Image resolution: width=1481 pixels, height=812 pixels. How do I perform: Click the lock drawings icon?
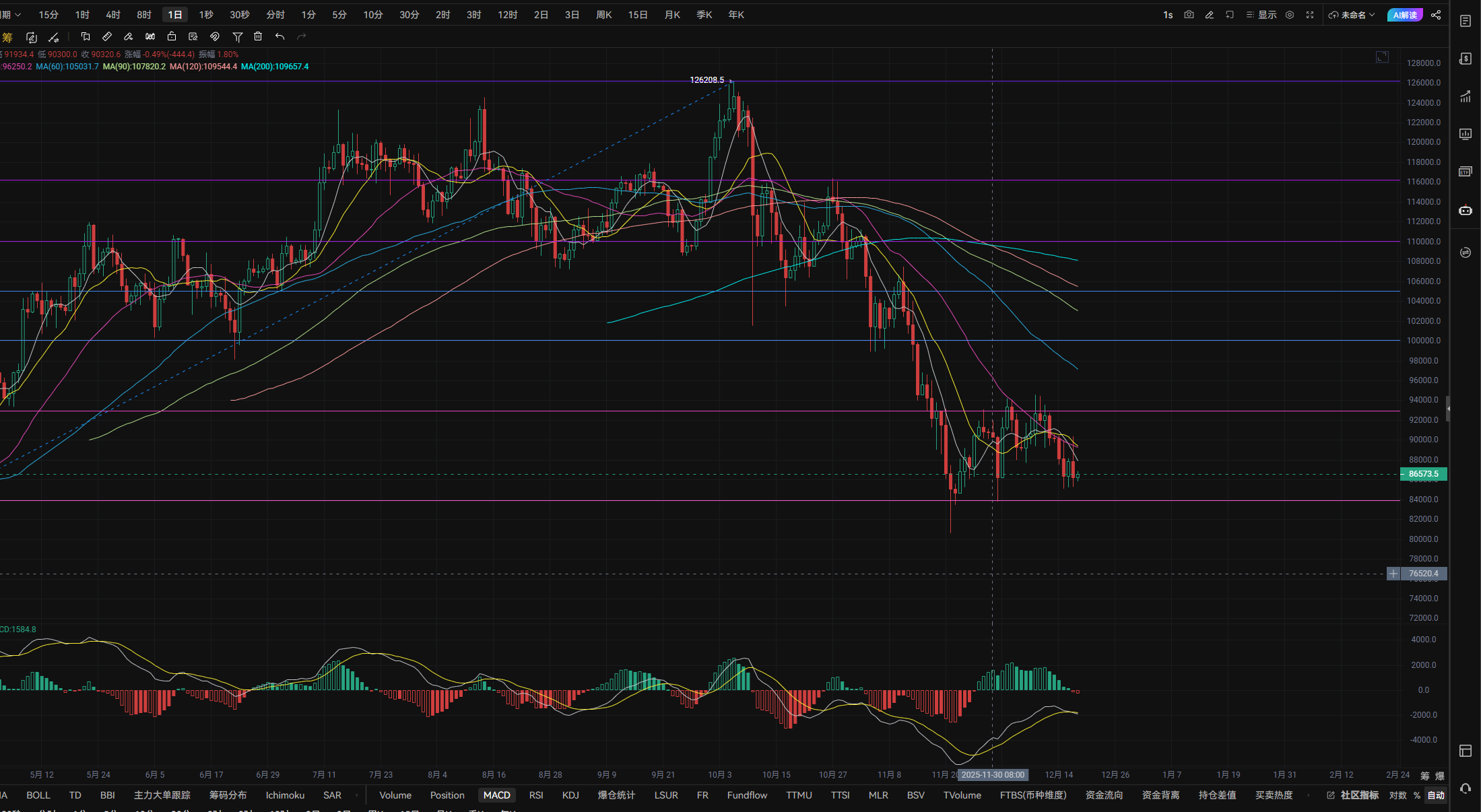coord(172,36)
